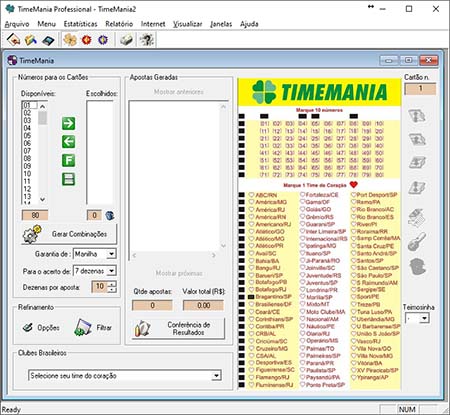Click the Disponíveis list scroll up arrow

click(42, 107)
